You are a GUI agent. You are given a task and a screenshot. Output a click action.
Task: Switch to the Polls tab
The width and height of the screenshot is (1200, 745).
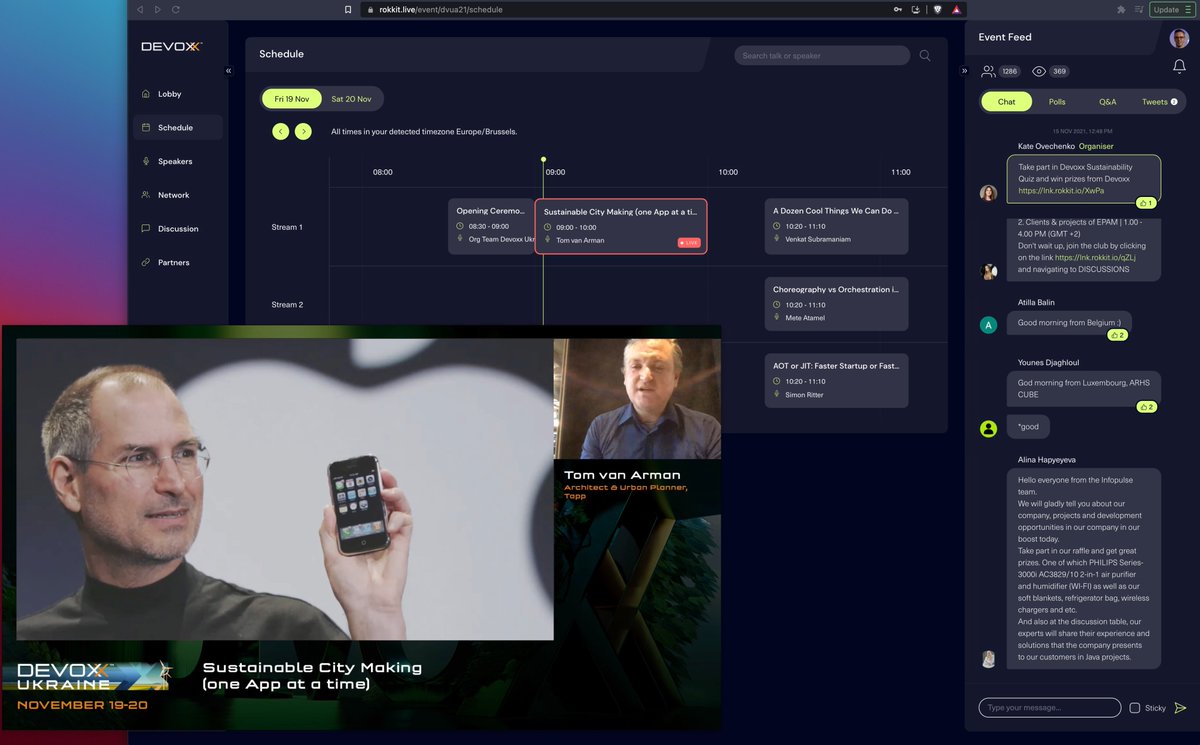point(1057,102)
